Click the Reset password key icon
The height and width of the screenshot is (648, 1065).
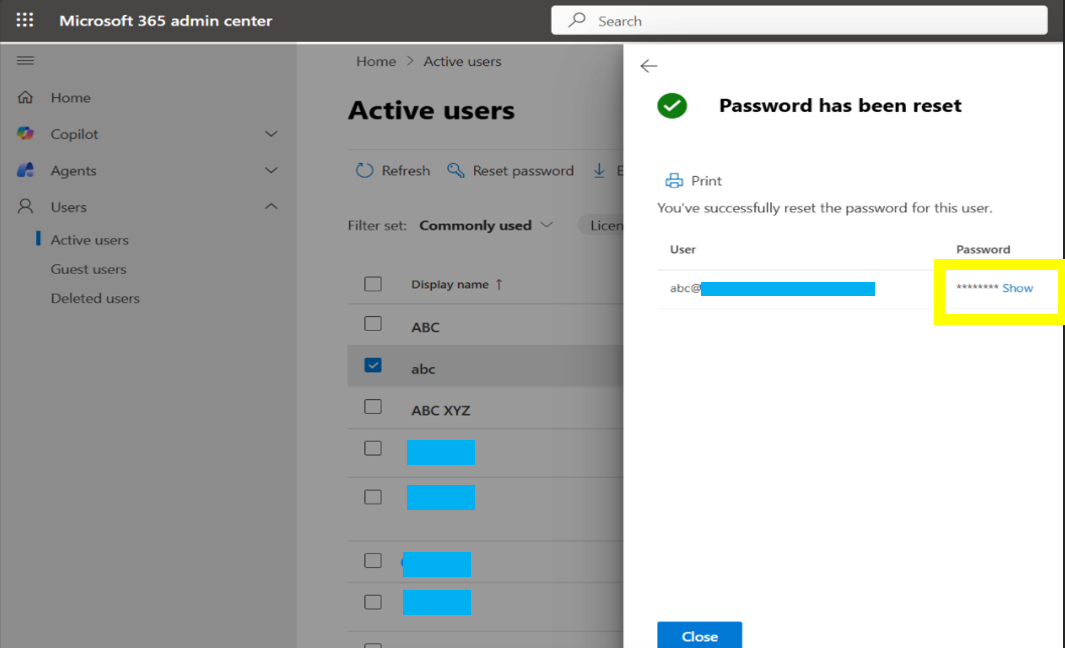pos(456,171)
